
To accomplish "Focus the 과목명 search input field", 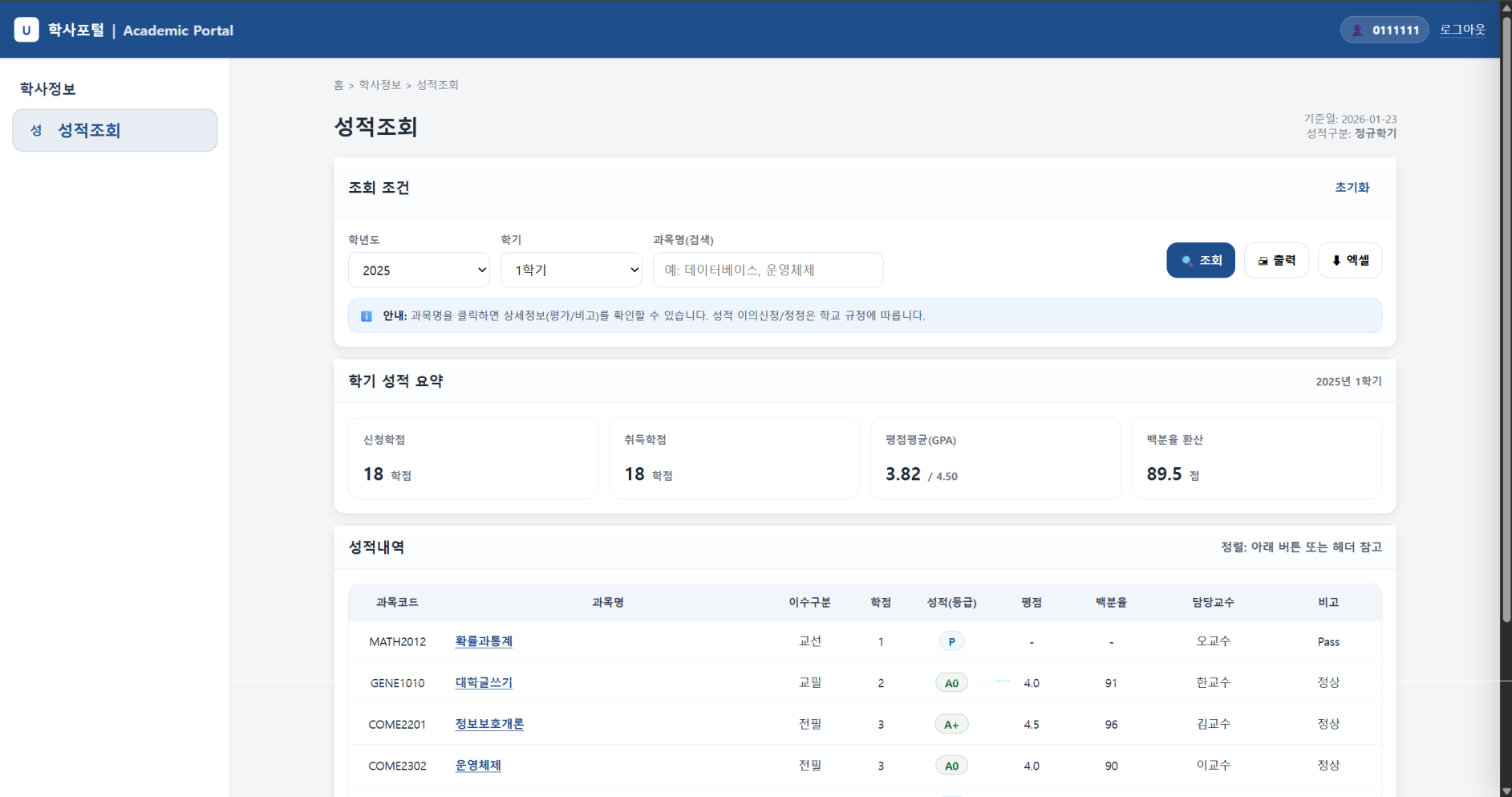I will click(768, 270).
